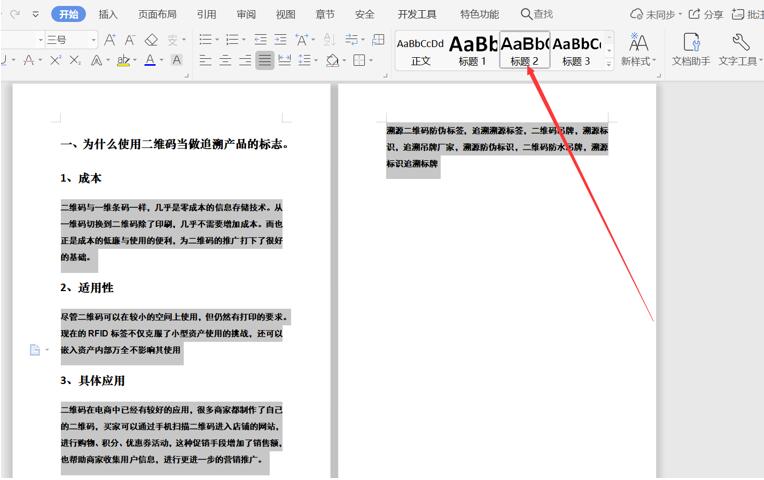
Task: Toggle justified text alignment
Action: click(x=264, y=61)
